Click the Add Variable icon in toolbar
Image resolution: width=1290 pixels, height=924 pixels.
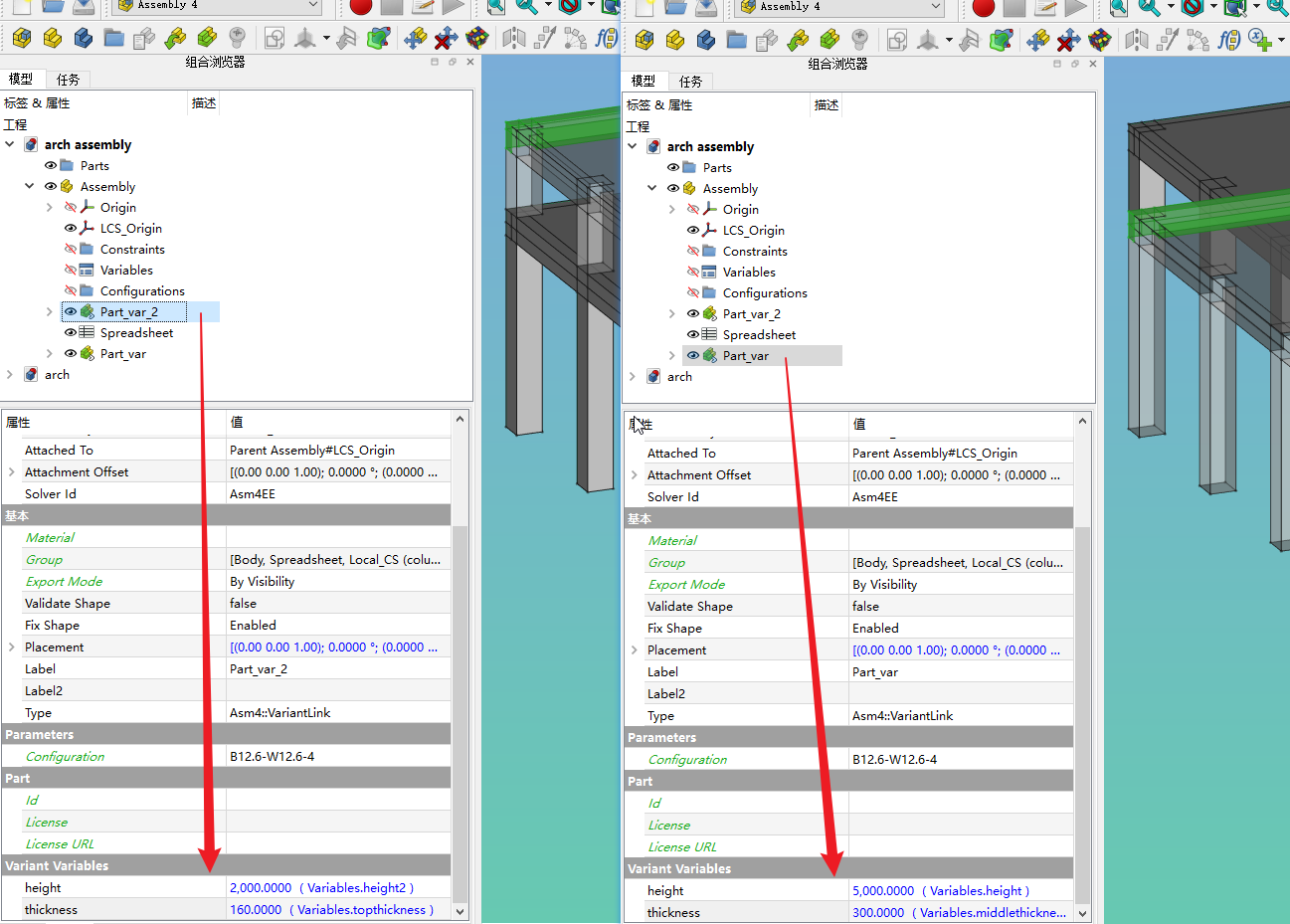click(x=1260, y=40)
